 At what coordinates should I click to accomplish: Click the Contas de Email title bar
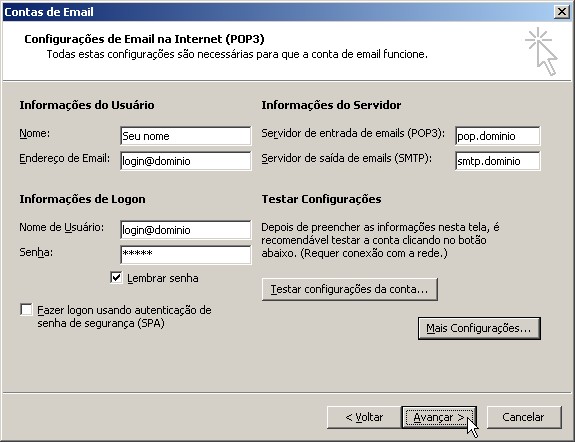(x=279, y=12)
